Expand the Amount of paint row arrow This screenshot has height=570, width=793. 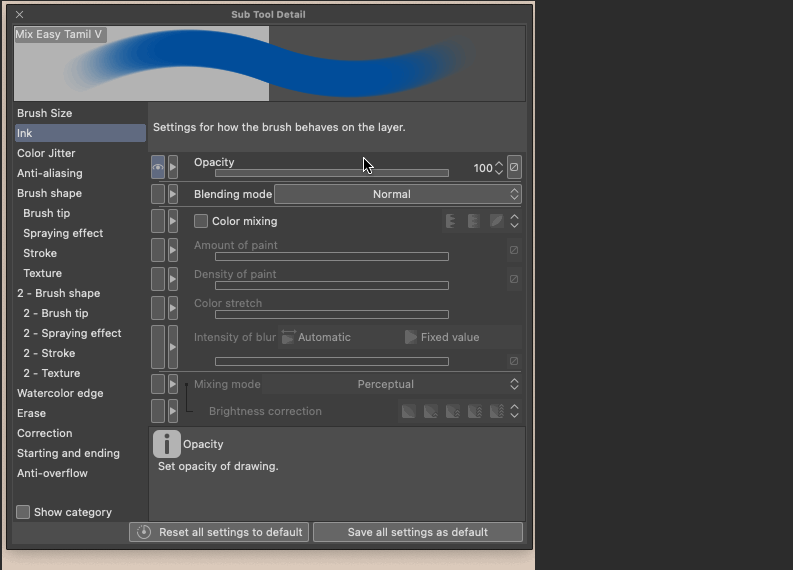pos(173,250)
